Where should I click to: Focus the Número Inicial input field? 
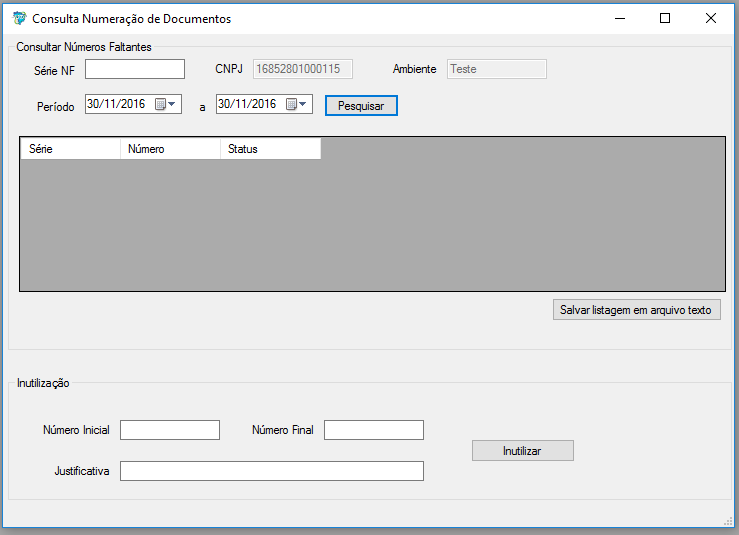pos(170,430)
